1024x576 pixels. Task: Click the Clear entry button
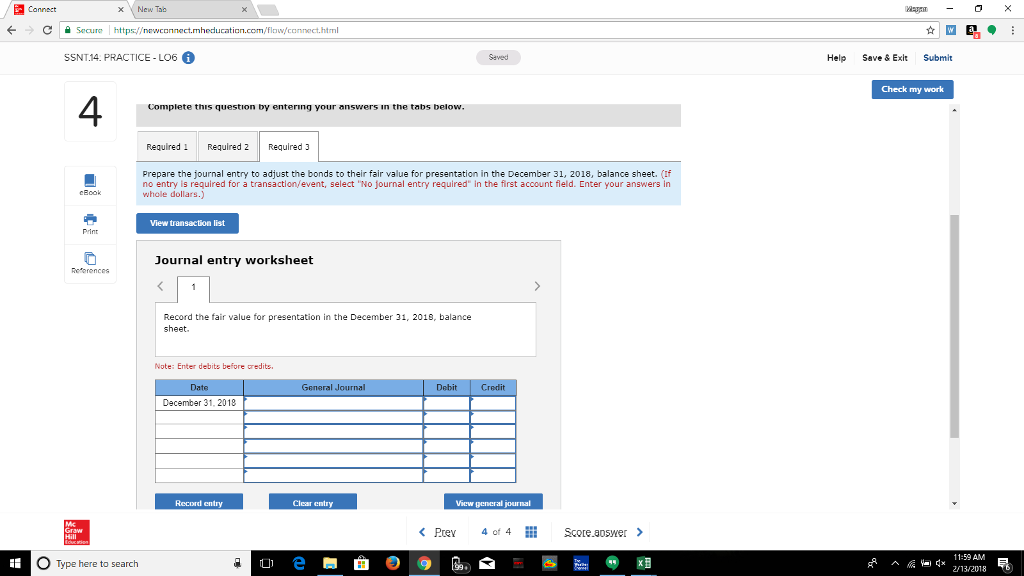(x=313, y=503)
